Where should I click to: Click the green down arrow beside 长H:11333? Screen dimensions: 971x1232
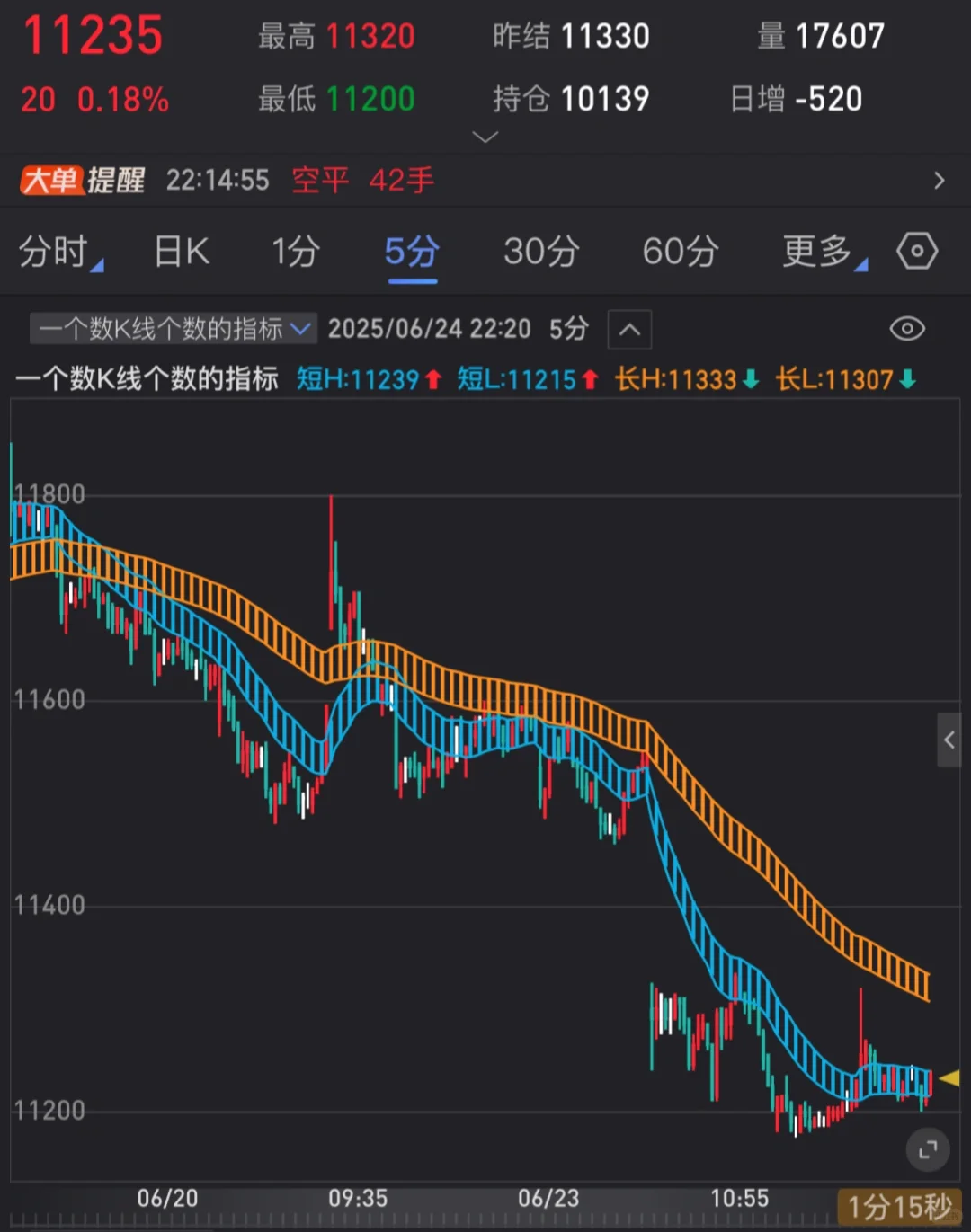click(x=749, y=379)
